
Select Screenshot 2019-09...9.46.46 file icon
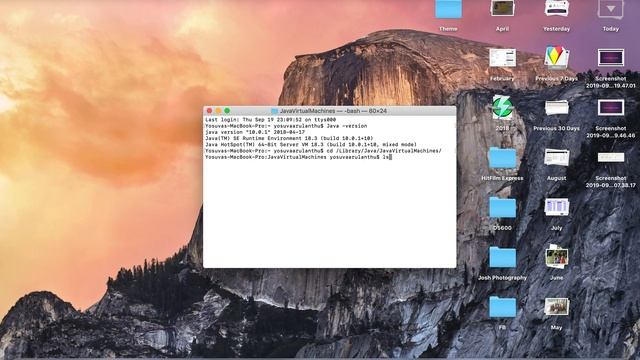611,108
